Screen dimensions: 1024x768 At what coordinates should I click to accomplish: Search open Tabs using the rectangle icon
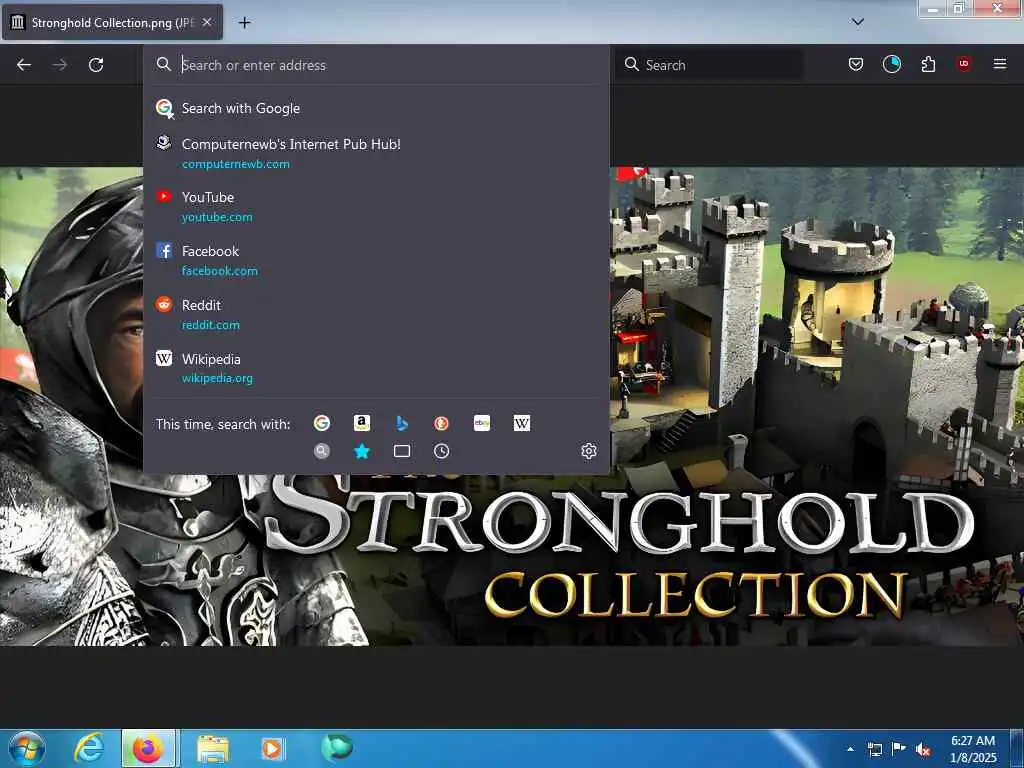(x=402, y=451)
